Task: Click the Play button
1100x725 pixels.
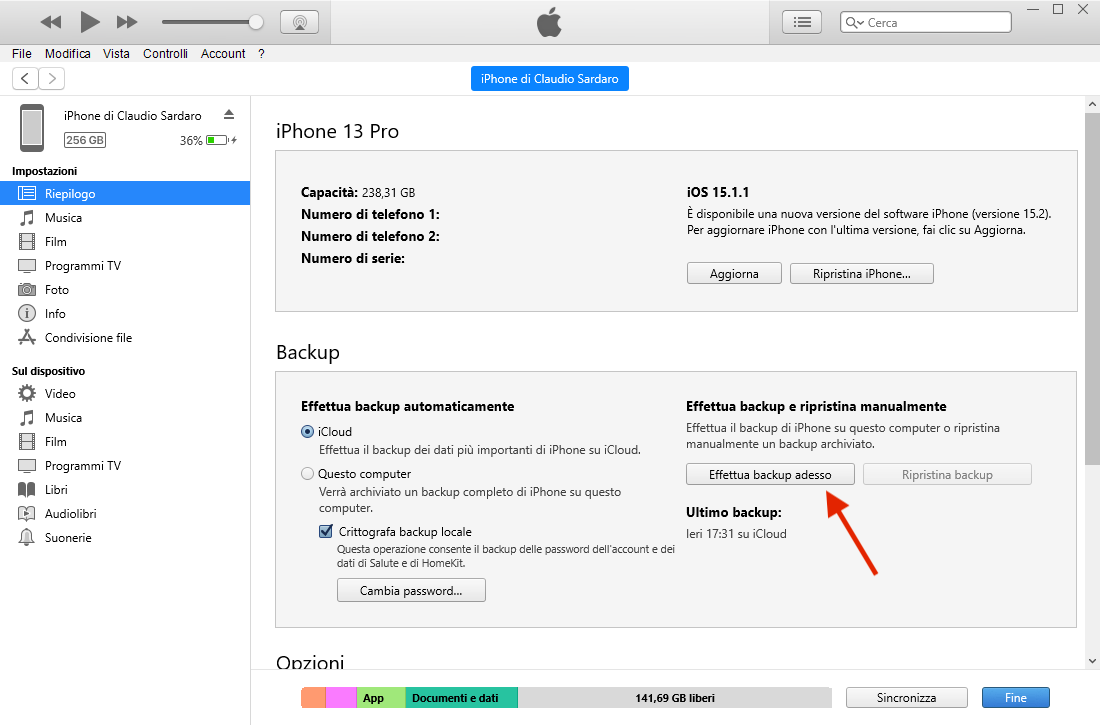Action: (x=90, y=21)
